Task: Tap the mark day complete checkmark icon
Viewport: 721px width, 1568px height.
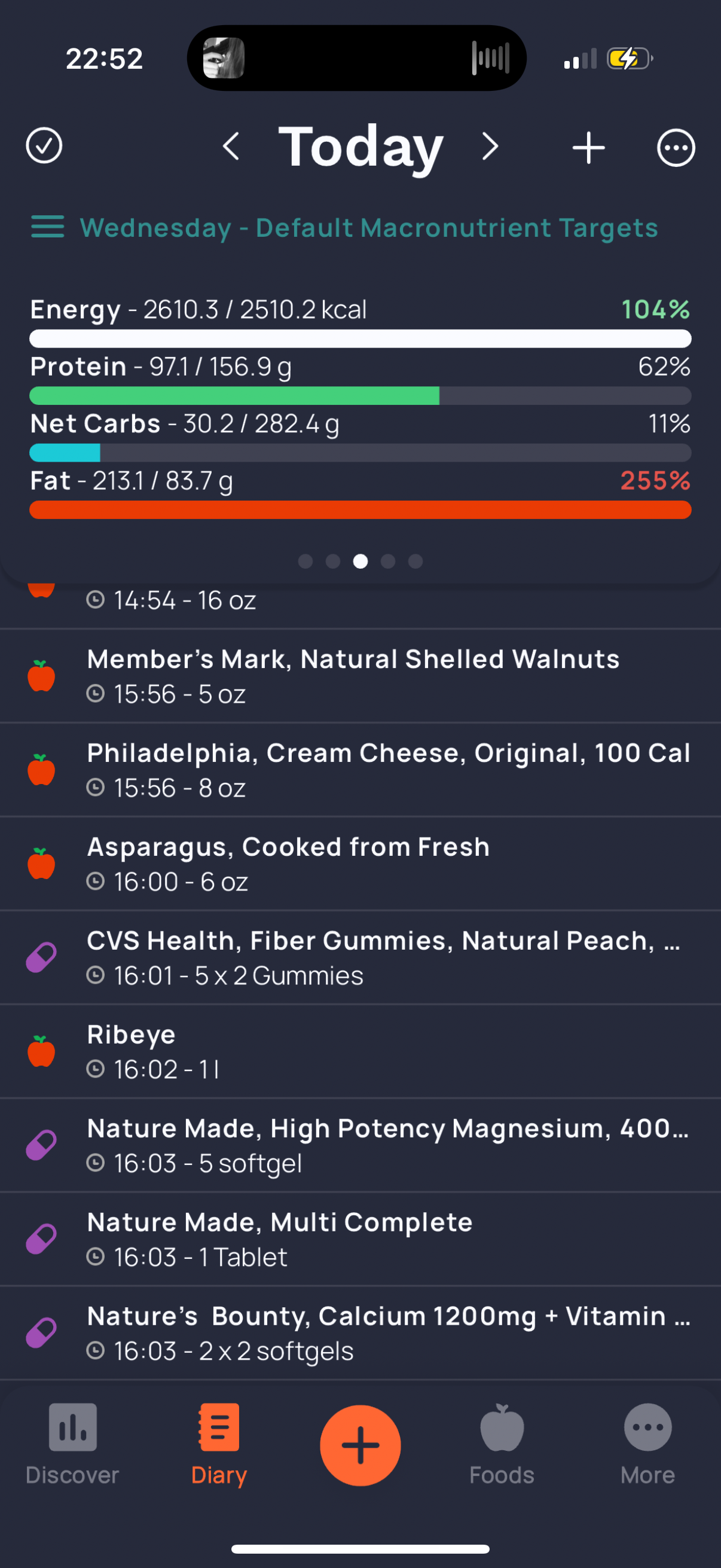Action: tap(44, 146)
